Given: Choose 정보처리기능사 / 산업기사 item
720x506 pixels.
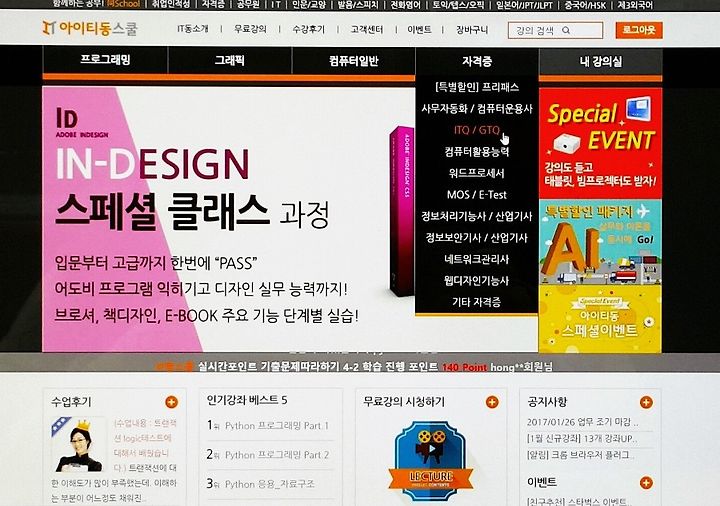Looking at the screenshot, I should click(x=477, y=216).
